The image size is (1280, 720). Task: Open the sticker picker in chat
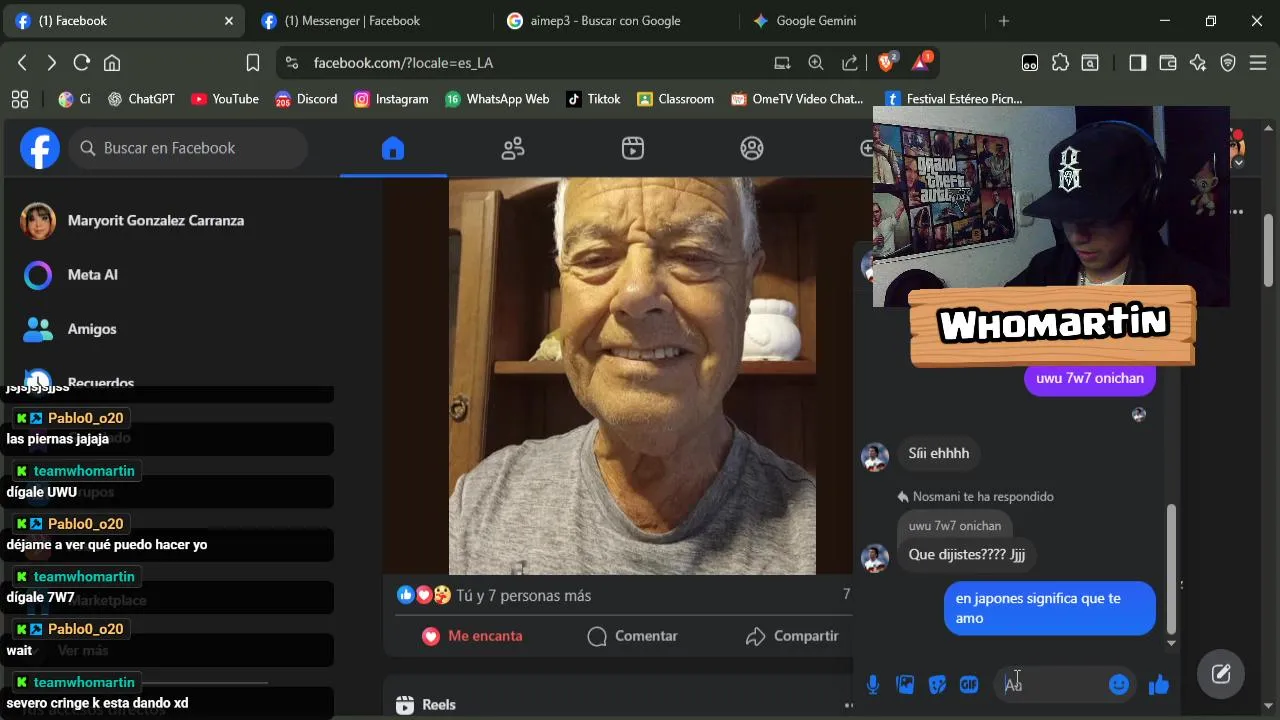click(937, 684)
